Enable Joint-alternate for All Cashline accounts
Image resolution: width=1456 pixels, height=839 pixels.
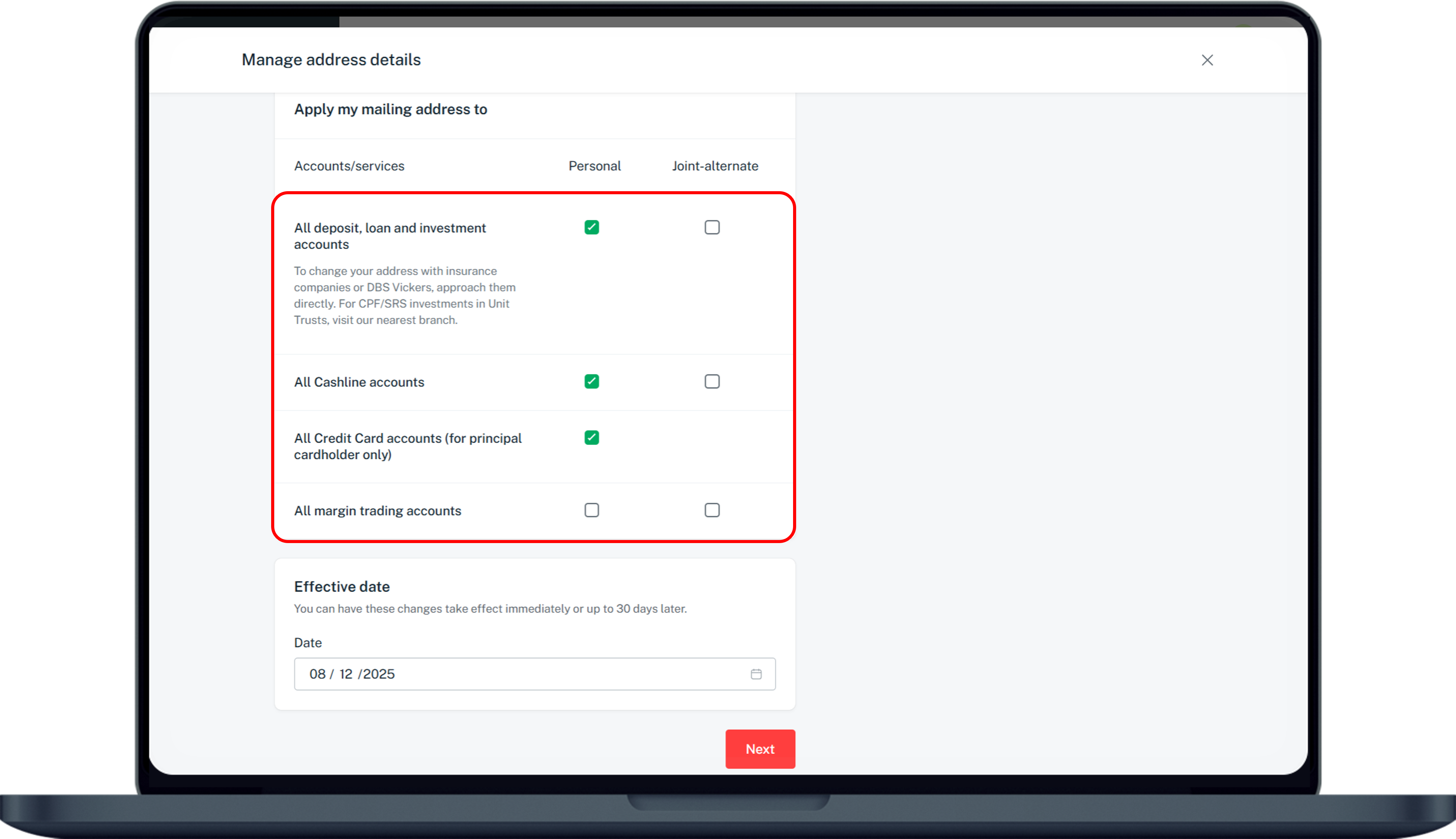[x=711, y=381]
